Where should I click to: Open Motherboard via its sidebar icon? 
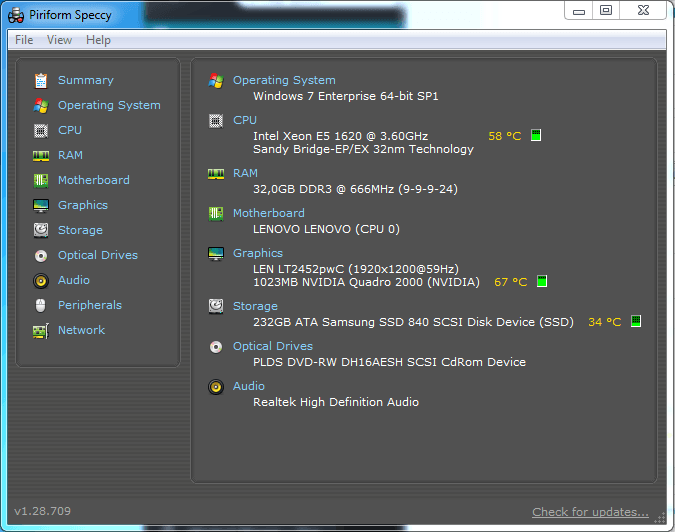click(41, 180)
